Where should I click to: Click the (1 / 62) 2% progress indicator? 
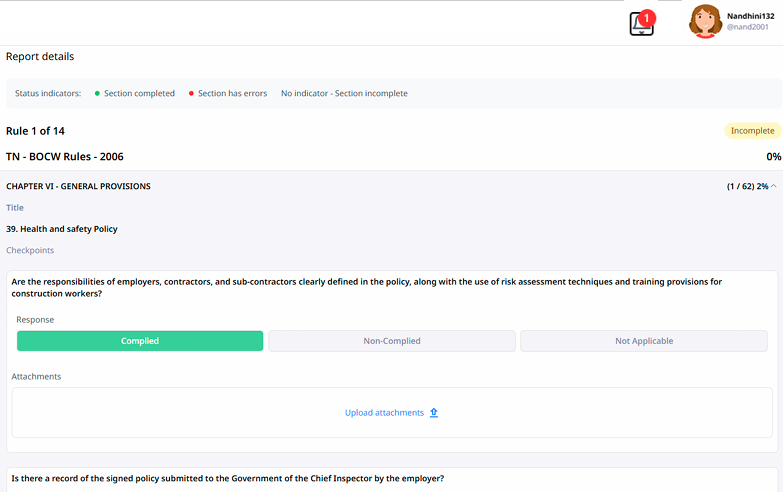[747, 186]
